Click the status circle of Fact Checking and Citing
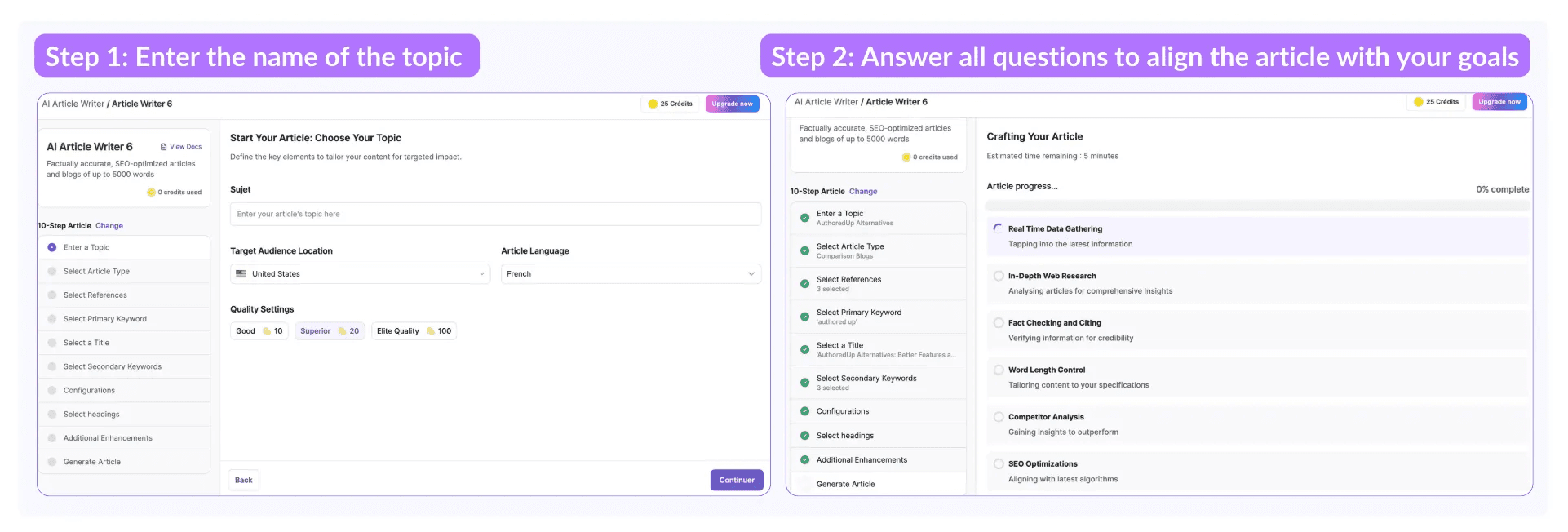This screenshot has width=1568, height=532. (x=999, y=323)
